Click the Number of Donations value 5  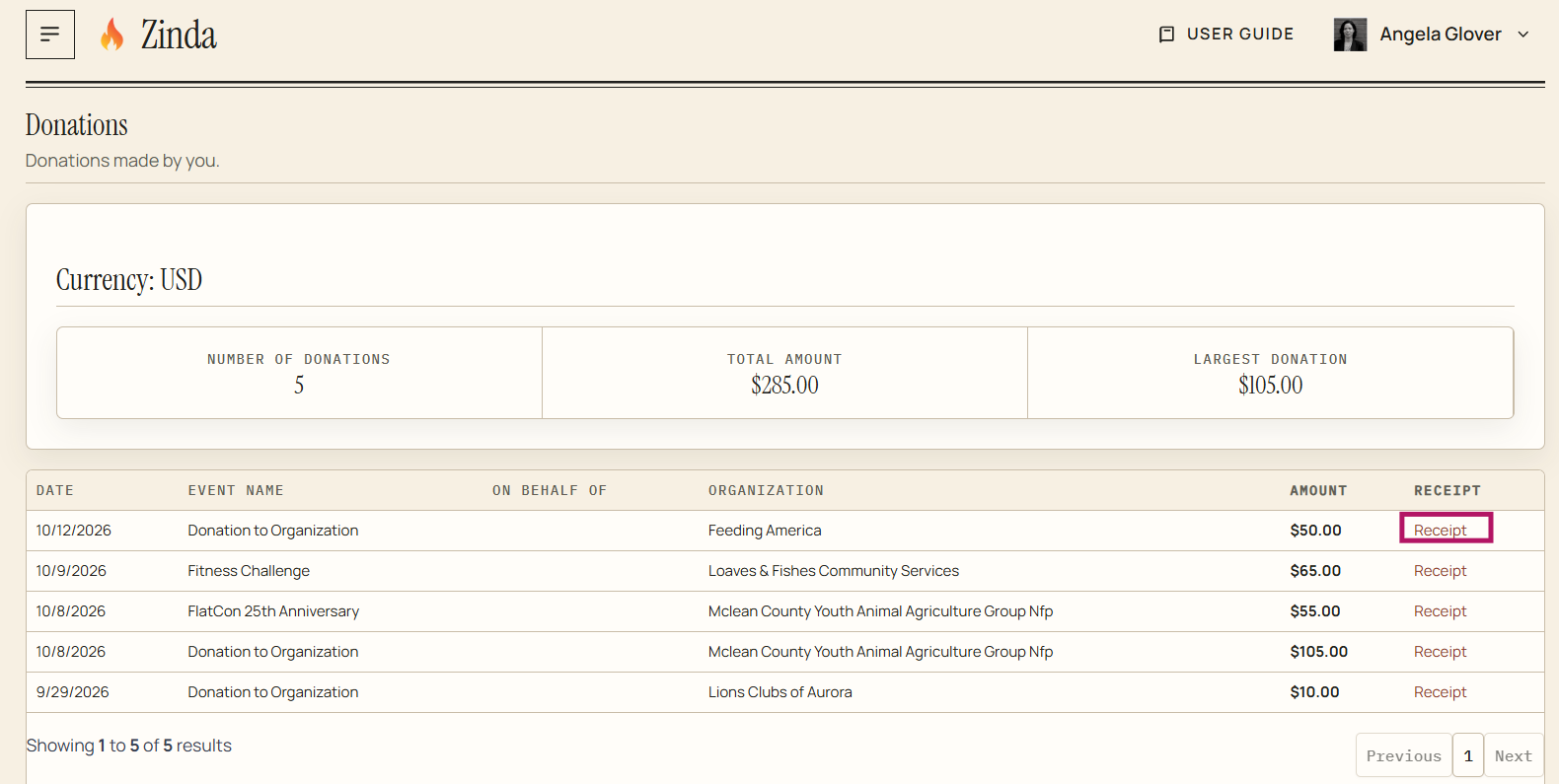[299, 386]
